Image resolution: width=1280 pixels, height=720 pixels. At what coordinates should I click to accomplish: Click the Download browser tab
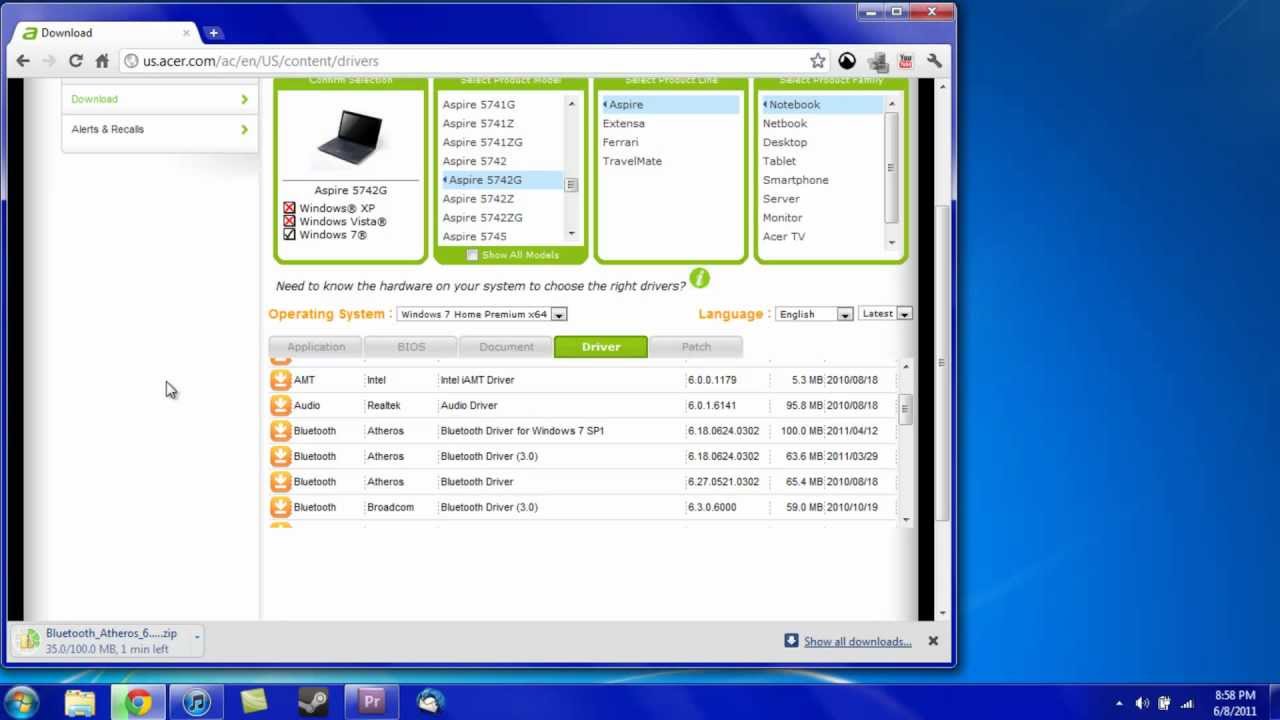(x=107, y=33)
